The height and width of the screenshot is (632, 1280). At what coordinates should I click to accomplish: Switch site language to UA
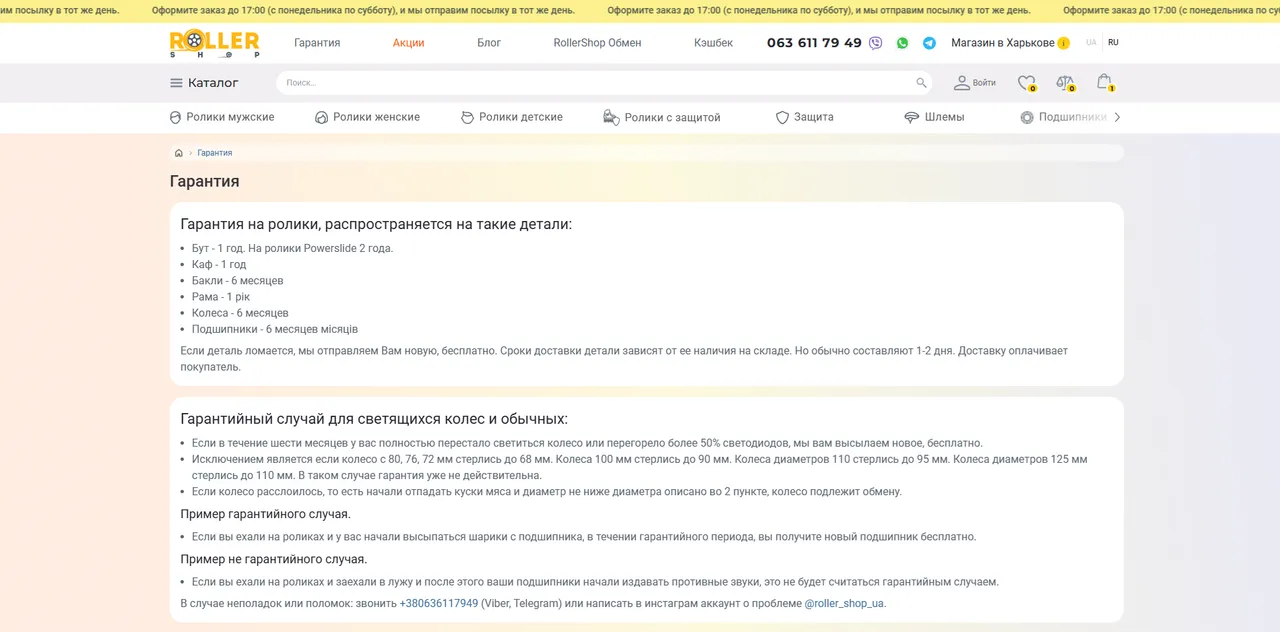click(x=1091, y=43)
